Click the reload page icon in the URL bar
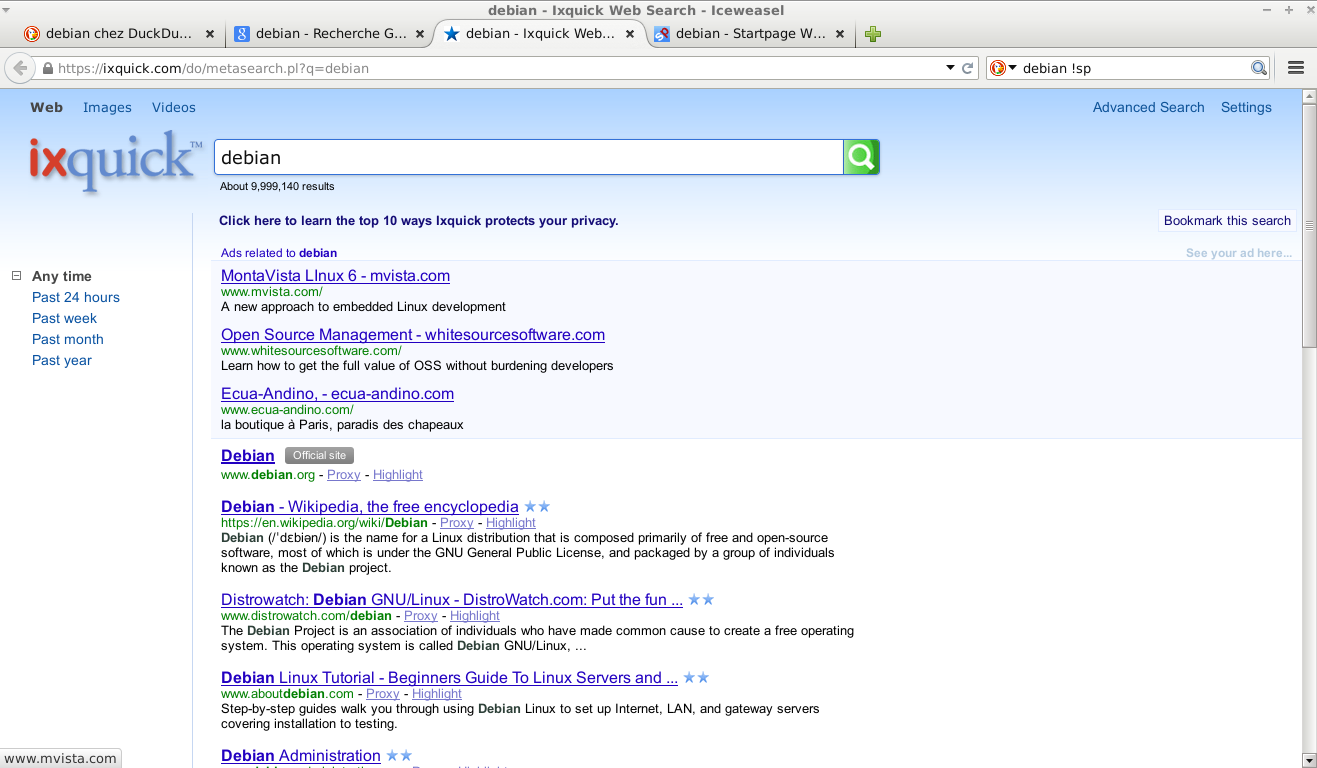1317x768 pixels. (x=967, y=68)
